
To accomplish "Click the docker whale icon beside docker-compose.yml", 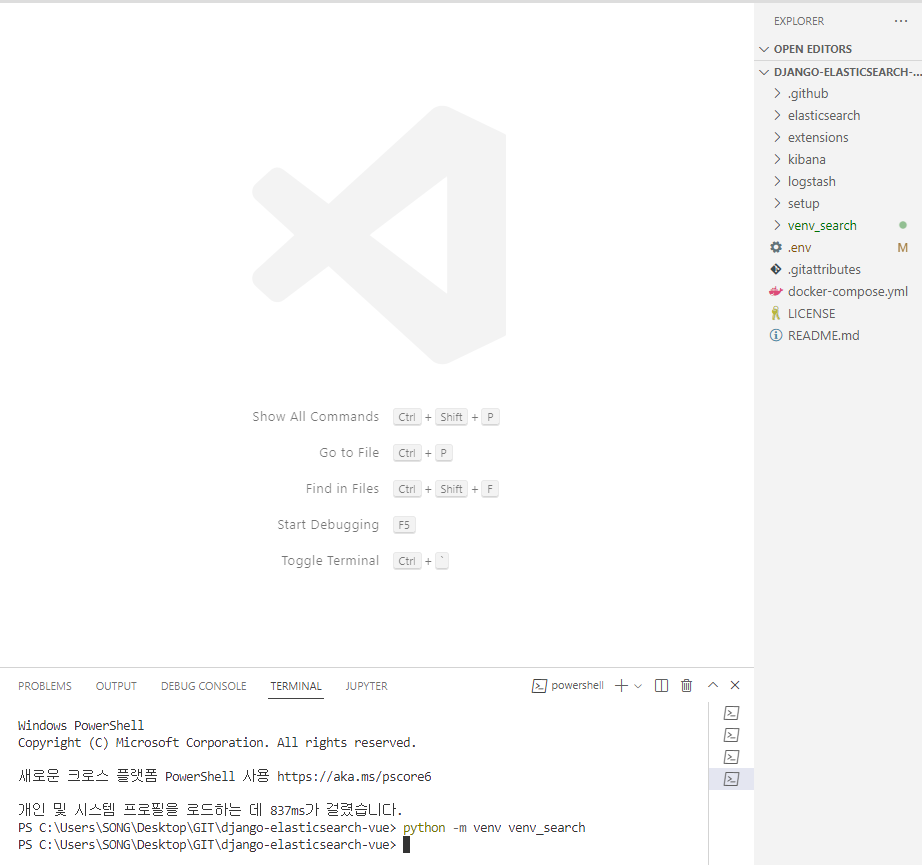I will click(x=776, y=292).
